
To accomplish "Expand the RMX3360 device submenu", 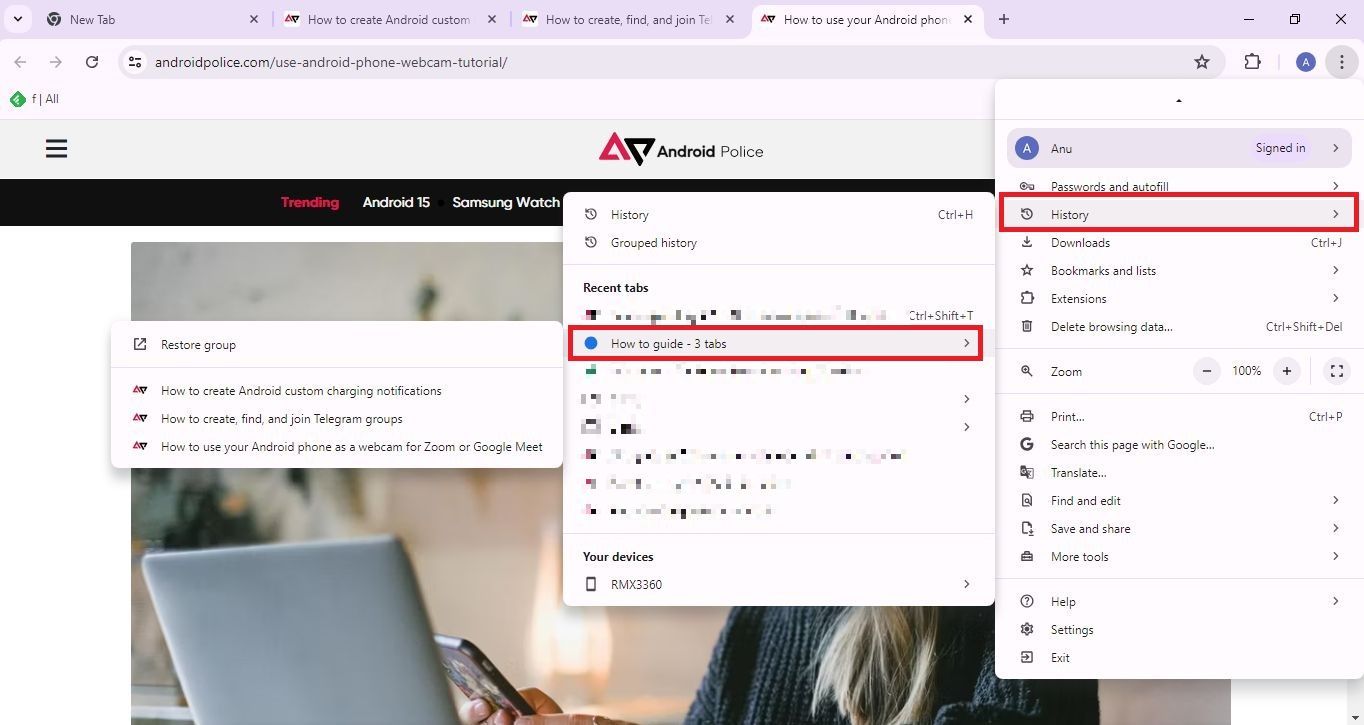I will coord(778,584).
